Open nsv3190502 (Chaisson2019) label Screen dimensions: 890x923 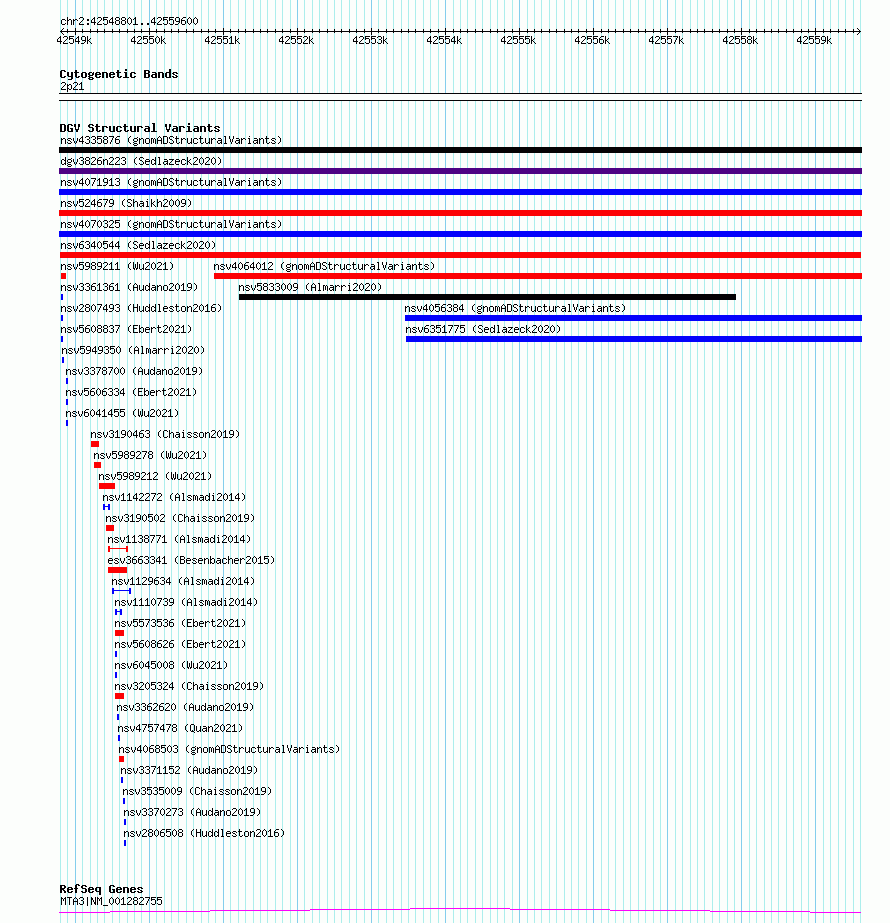coord(180,519)
